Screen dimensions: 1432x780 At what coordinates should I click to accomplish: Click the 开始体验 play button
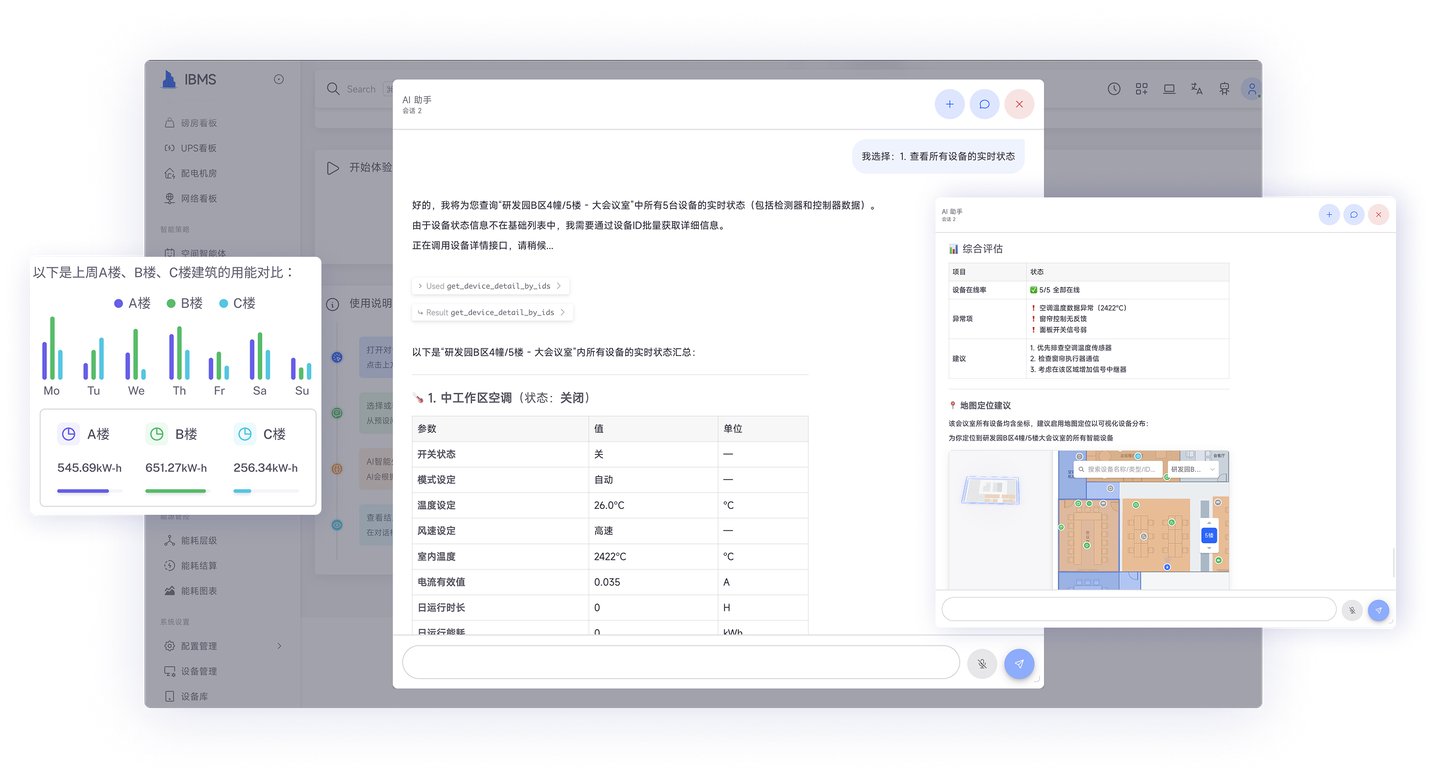click(x=333, y=167)
